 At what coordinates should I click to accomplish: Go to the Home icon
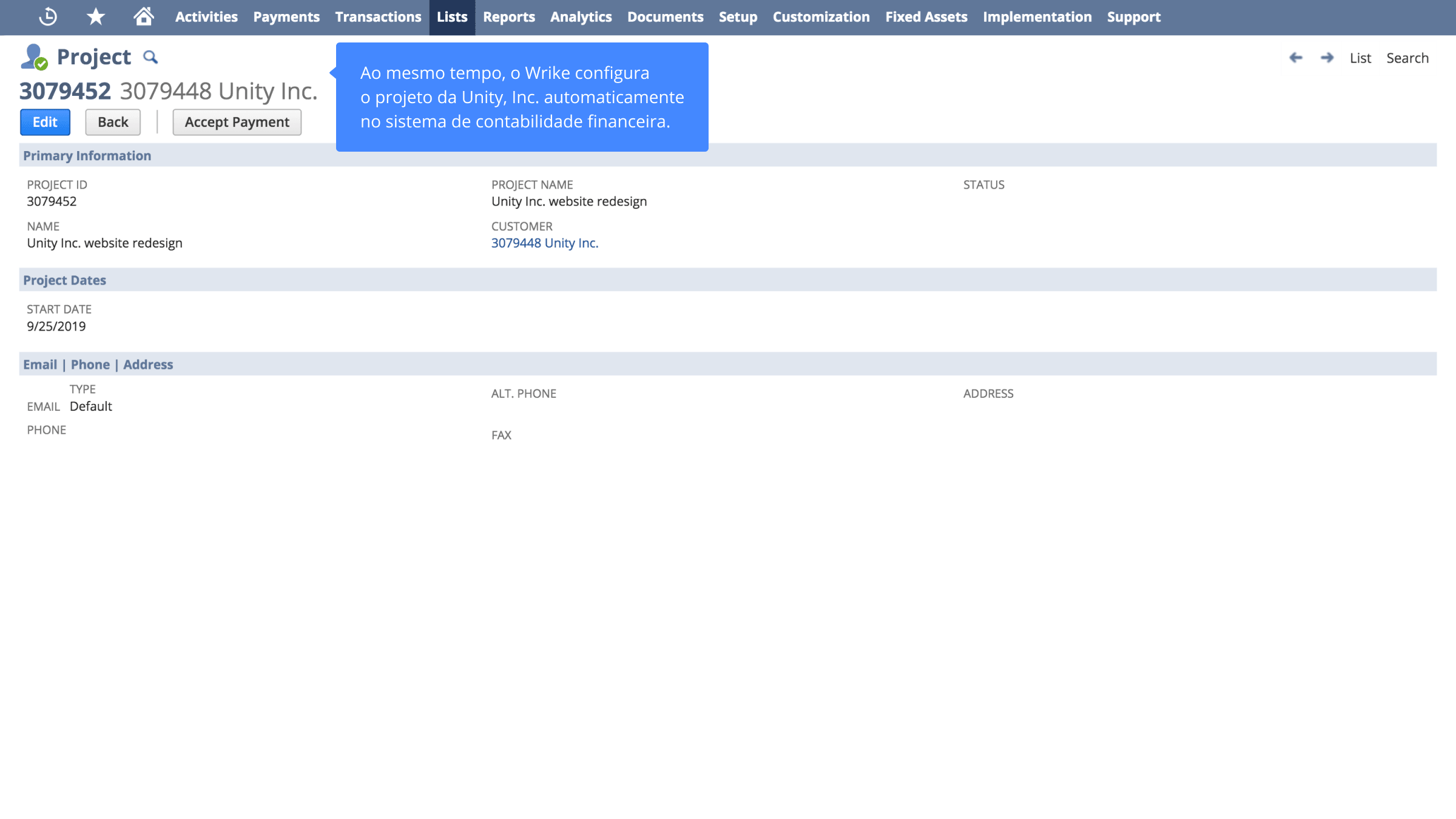tap(144, 16)
